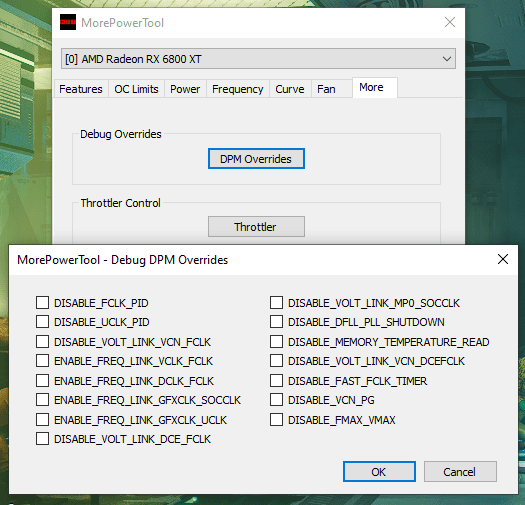The image size is (525, 505).
Task: Toggle DISABLE_DFLL_PLL_SHUTDOWN checkbox
Action: (x=276, y=321)
